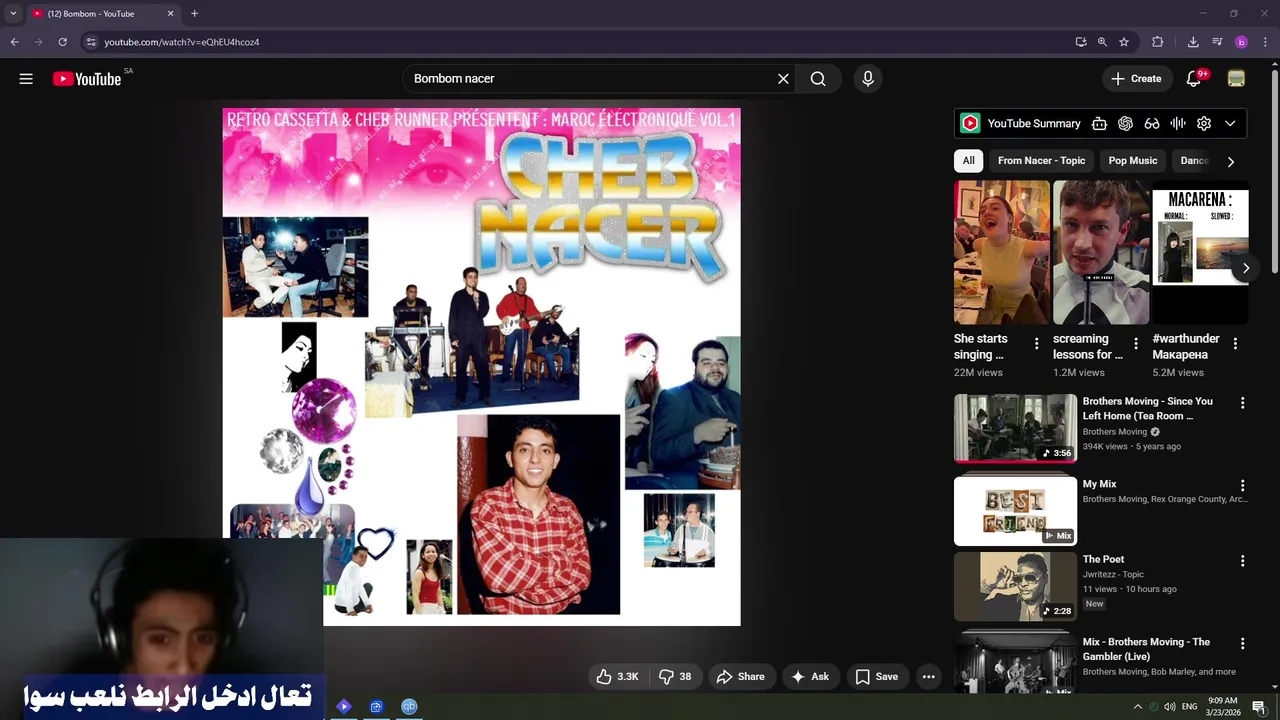Open the zoom magnifier in address bar
This screenshot has height=720, width=1280.
1102,42
